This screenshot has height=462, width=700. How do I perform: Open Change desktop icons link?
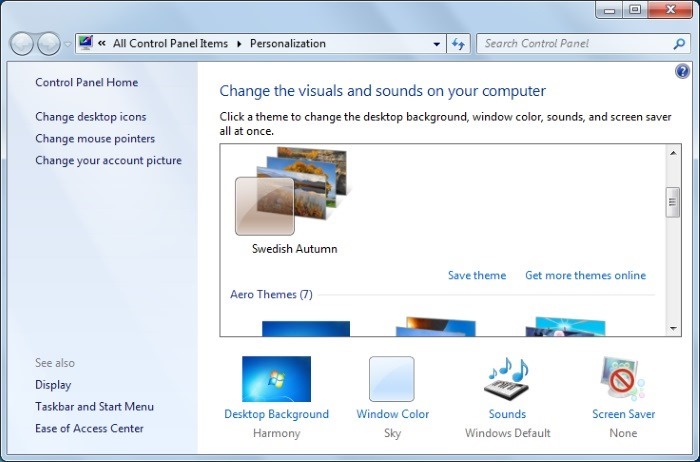click(x=91, y=117)
